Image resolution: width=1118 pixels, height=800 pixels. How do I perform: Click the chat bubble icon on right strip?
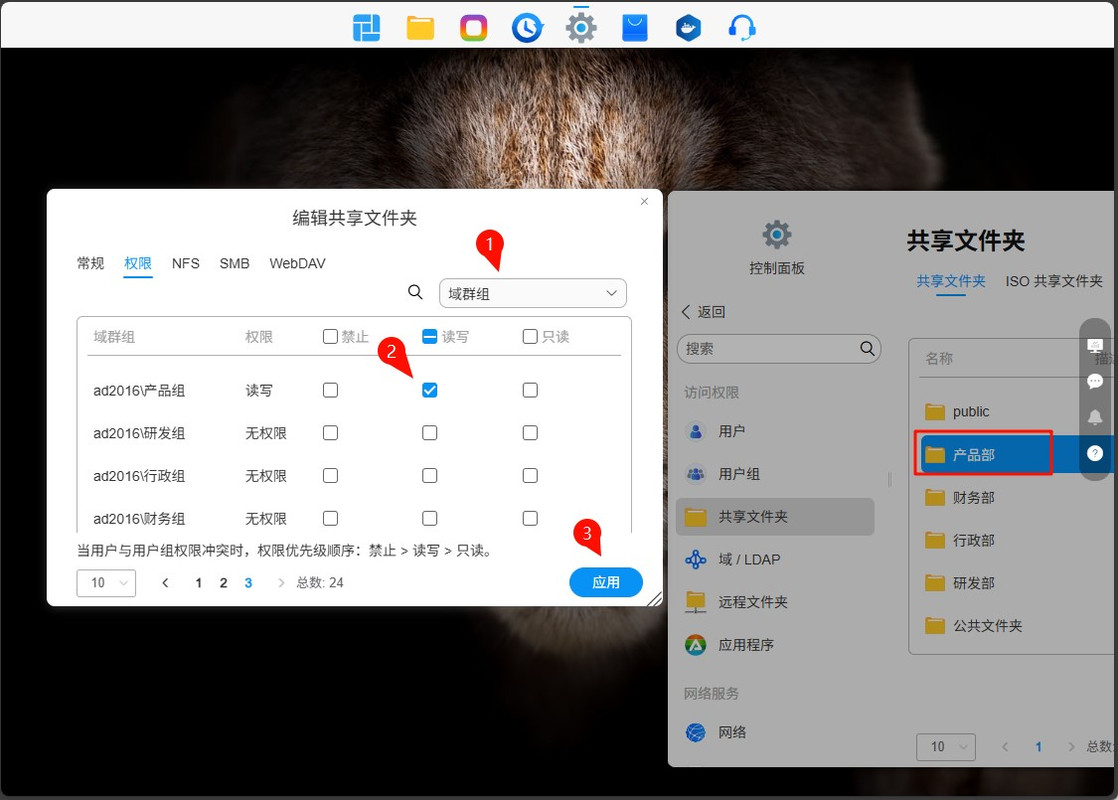click(x=1095, y=381)
